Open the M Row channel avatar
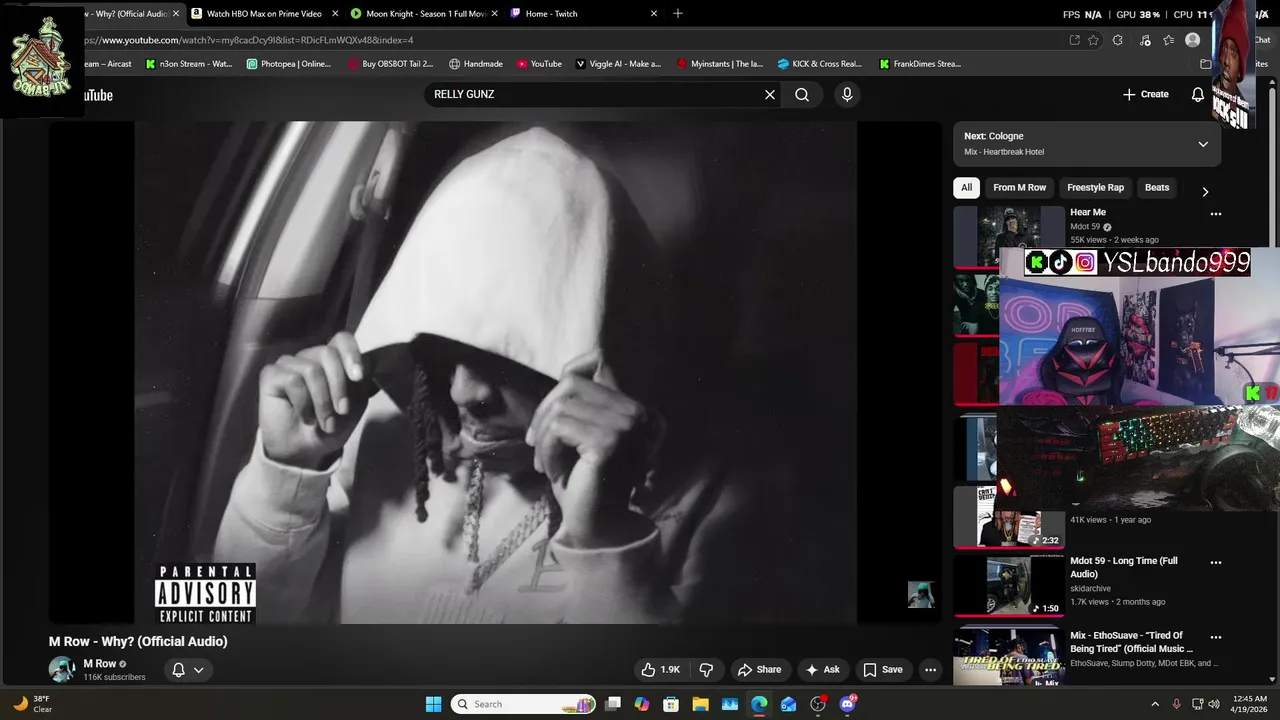 click(62, 669)
